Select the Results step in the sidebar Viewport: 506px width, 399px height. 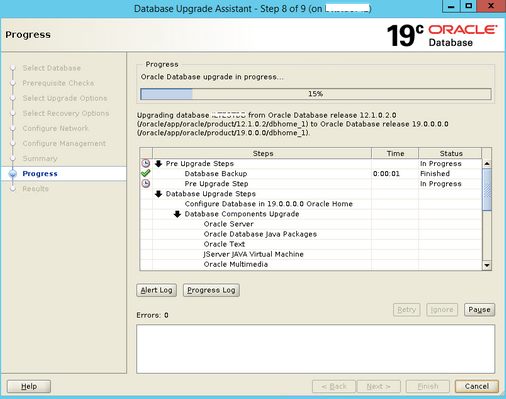pos(35,189)
